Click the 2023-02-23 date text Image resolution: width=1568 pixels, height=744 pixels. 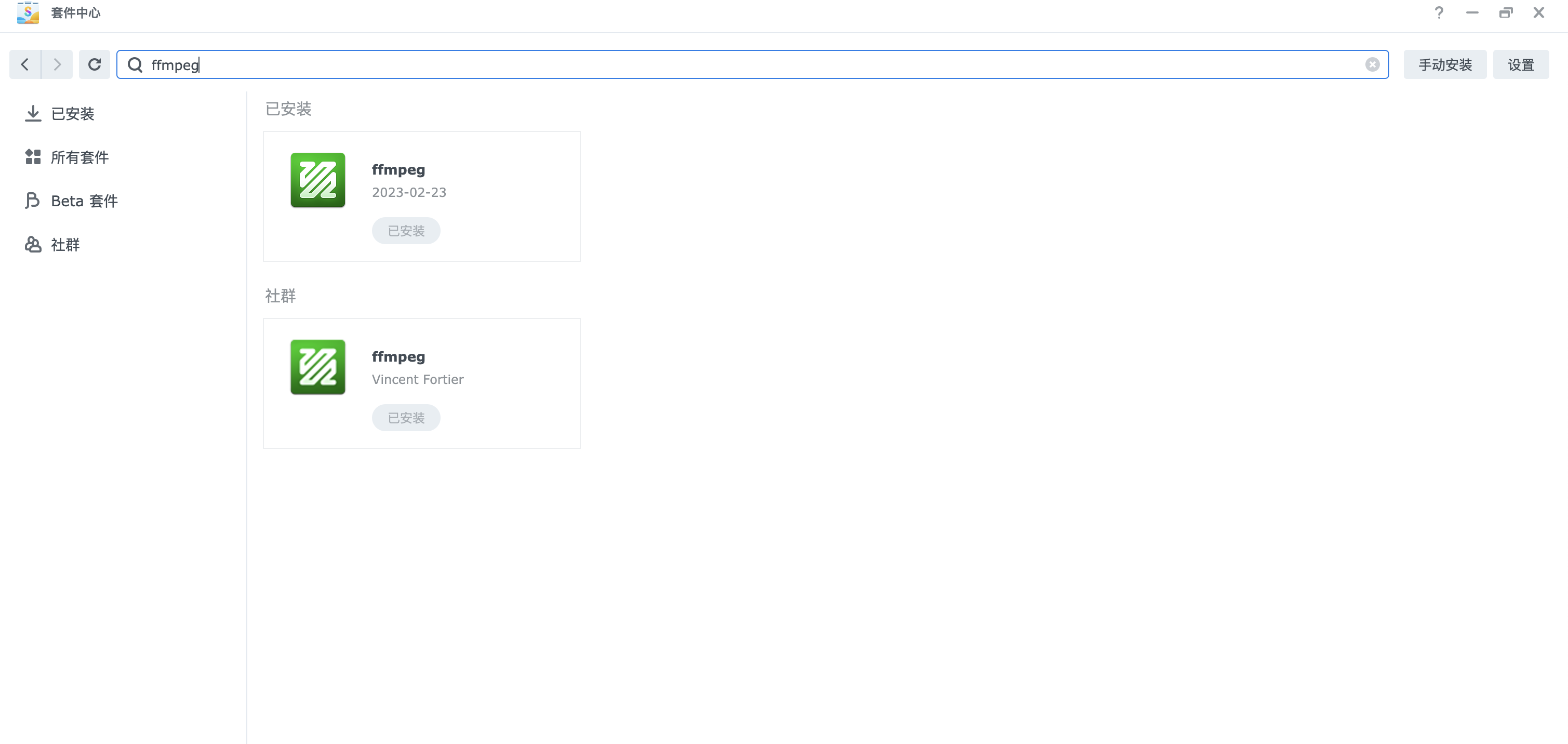click(409, 192)
